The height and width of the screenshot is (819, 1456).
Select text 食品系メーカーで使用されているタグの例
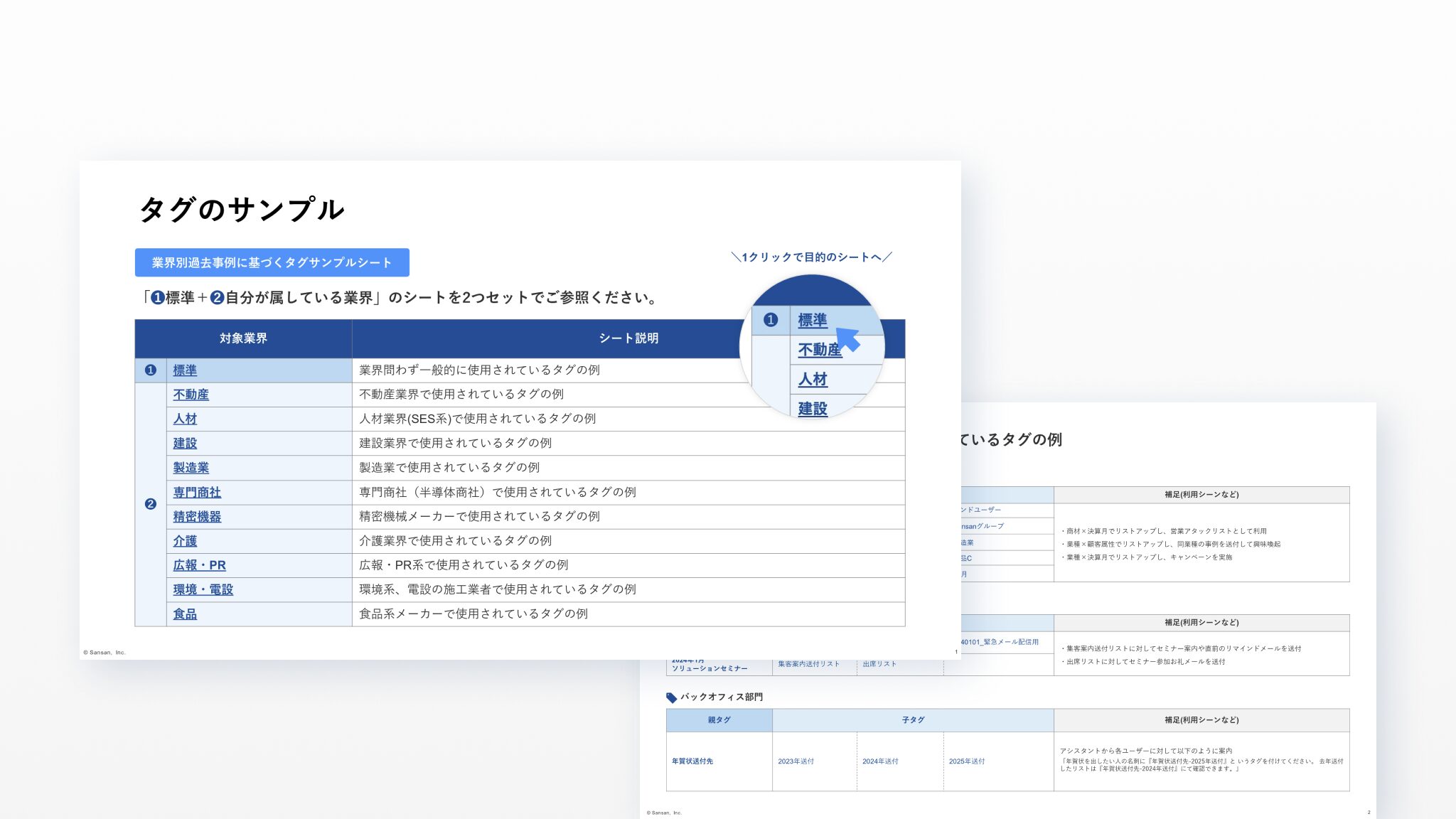tap(473, 614)
